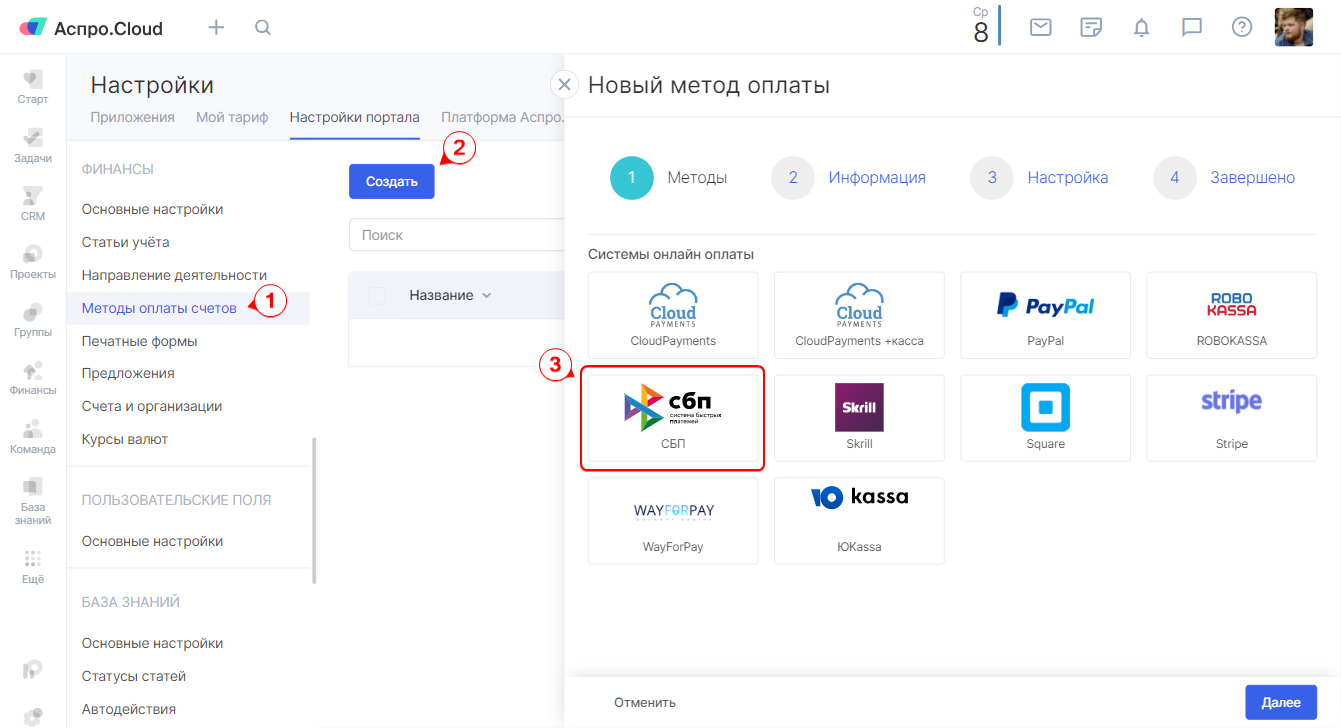This screenshot has width=1341, height=728.
Task: Switch to the Мой тариф tab
Action: pos(232,117)
